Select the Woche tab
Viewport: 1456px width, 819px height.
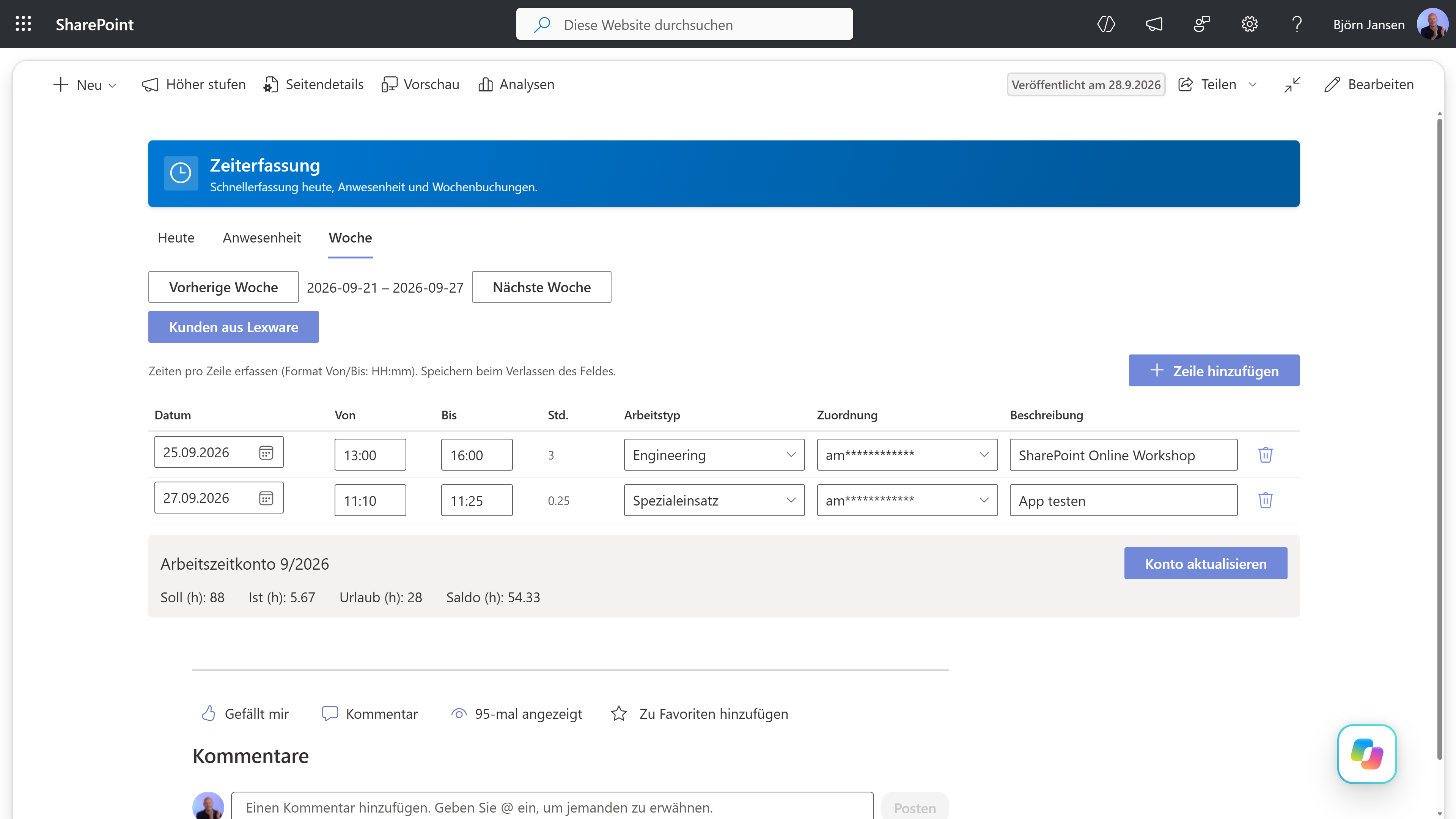coord(350,238)
